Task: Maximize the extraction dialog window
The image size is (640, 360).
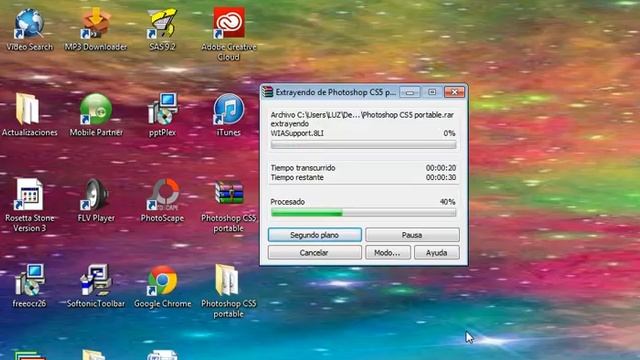Action: (432, 92)
